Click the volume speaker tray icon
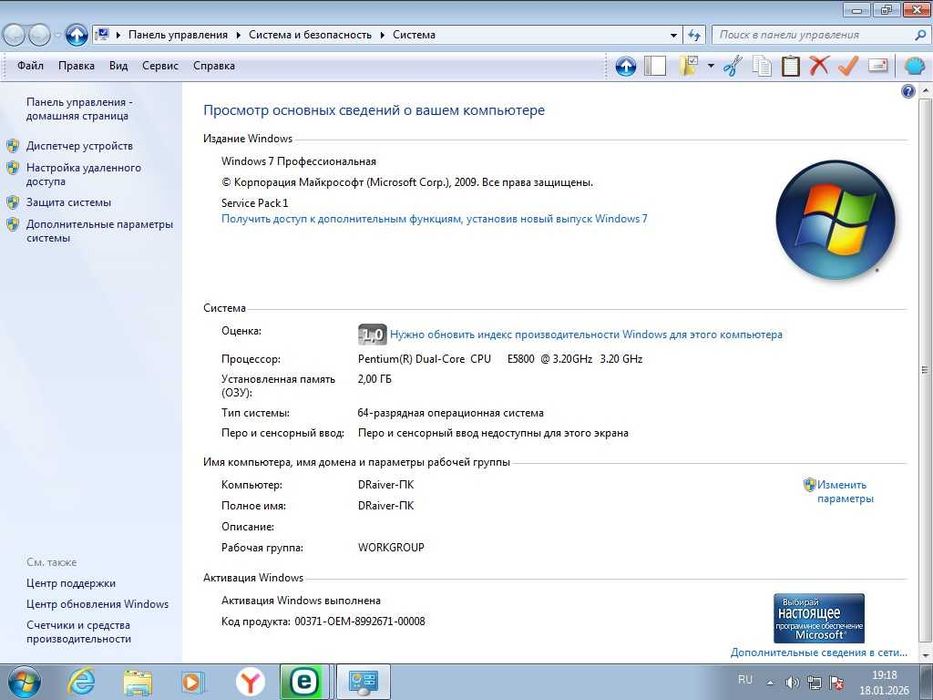Screen dimensions: 933x700 coord(792,682)
